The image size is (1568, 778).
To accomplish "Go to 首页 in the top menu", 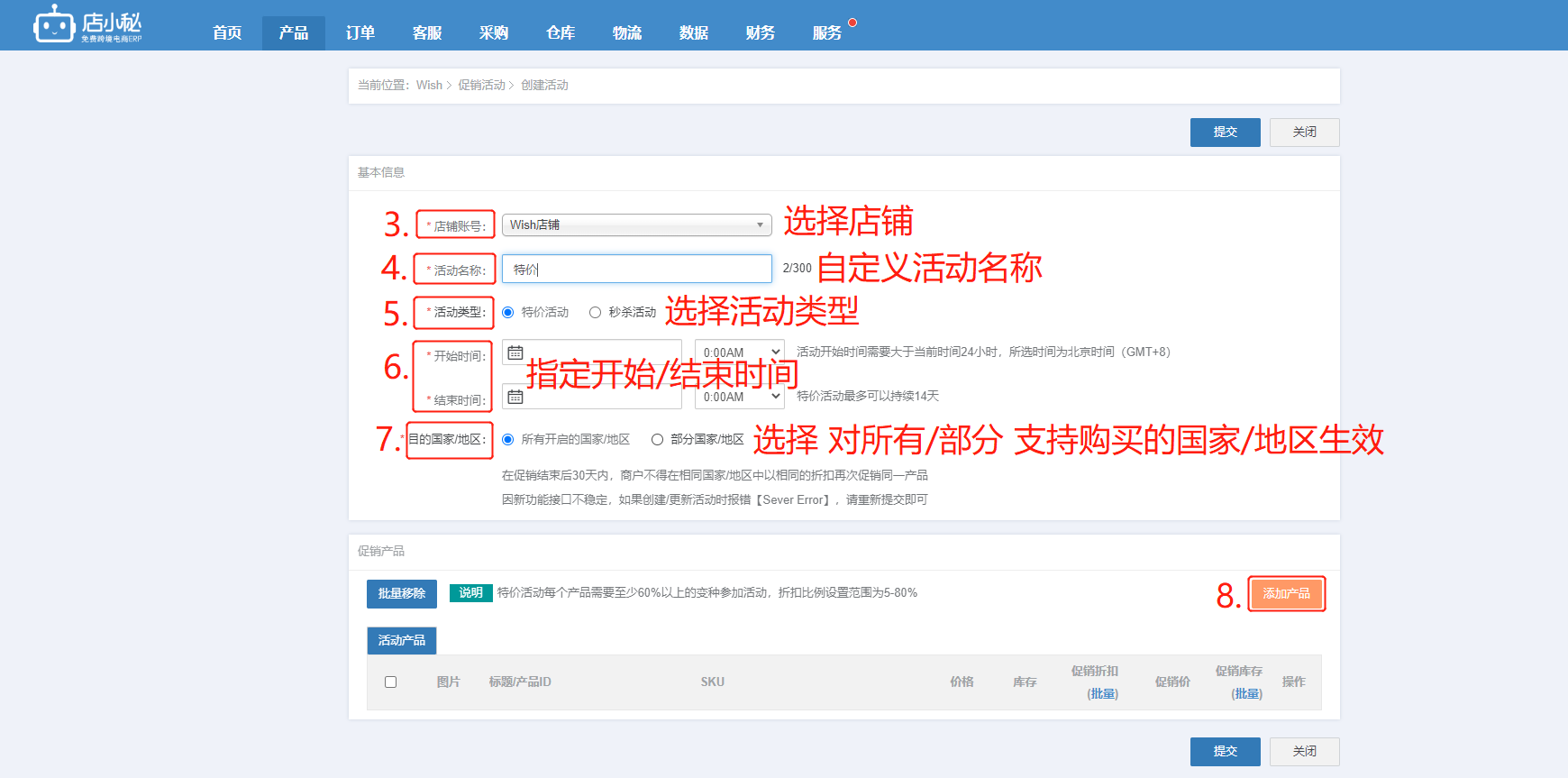I will (227, 33).
